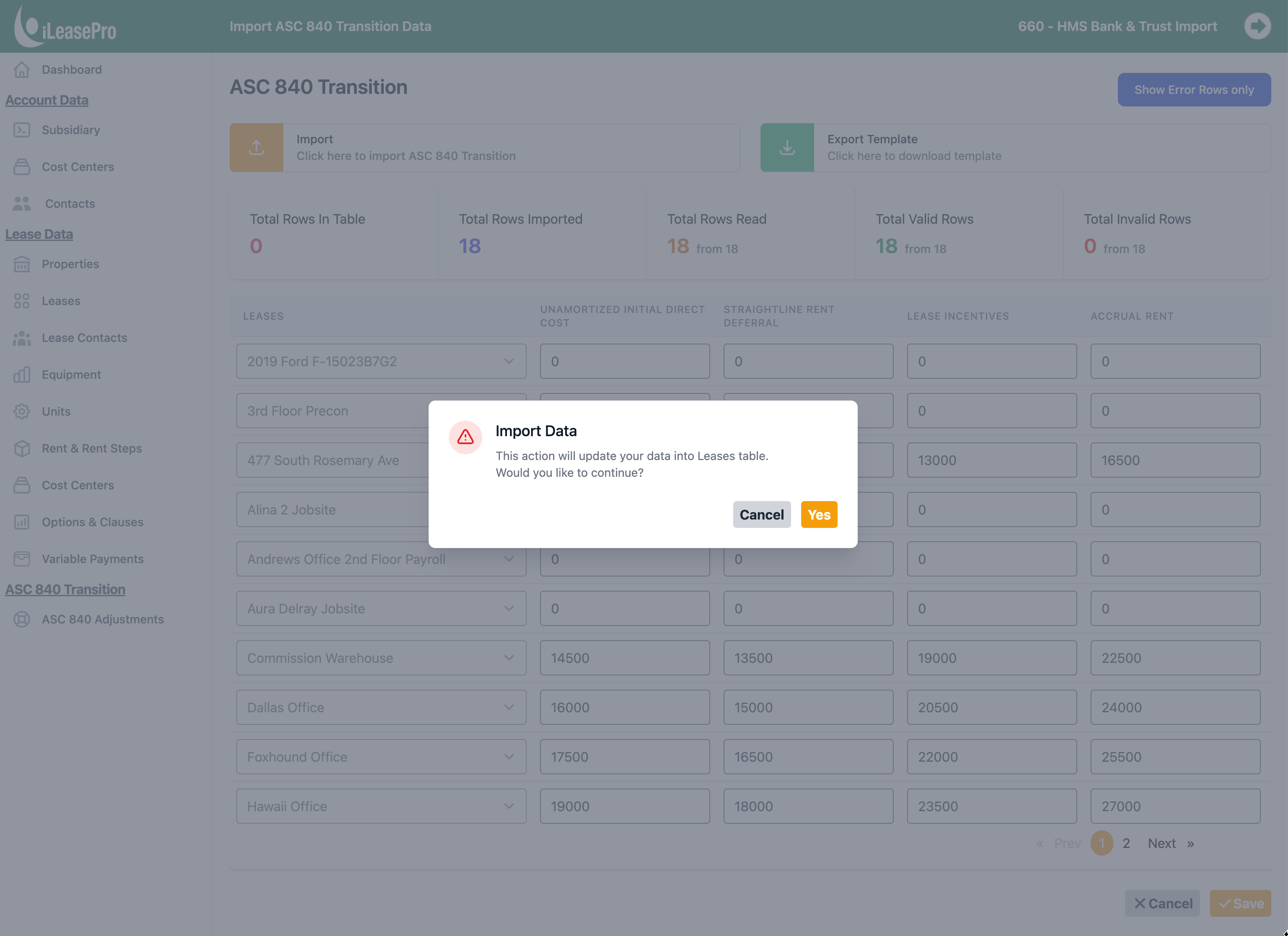
Task: Click the Leases grid icon
Action: pyautogui.click(x=22, y=301)
